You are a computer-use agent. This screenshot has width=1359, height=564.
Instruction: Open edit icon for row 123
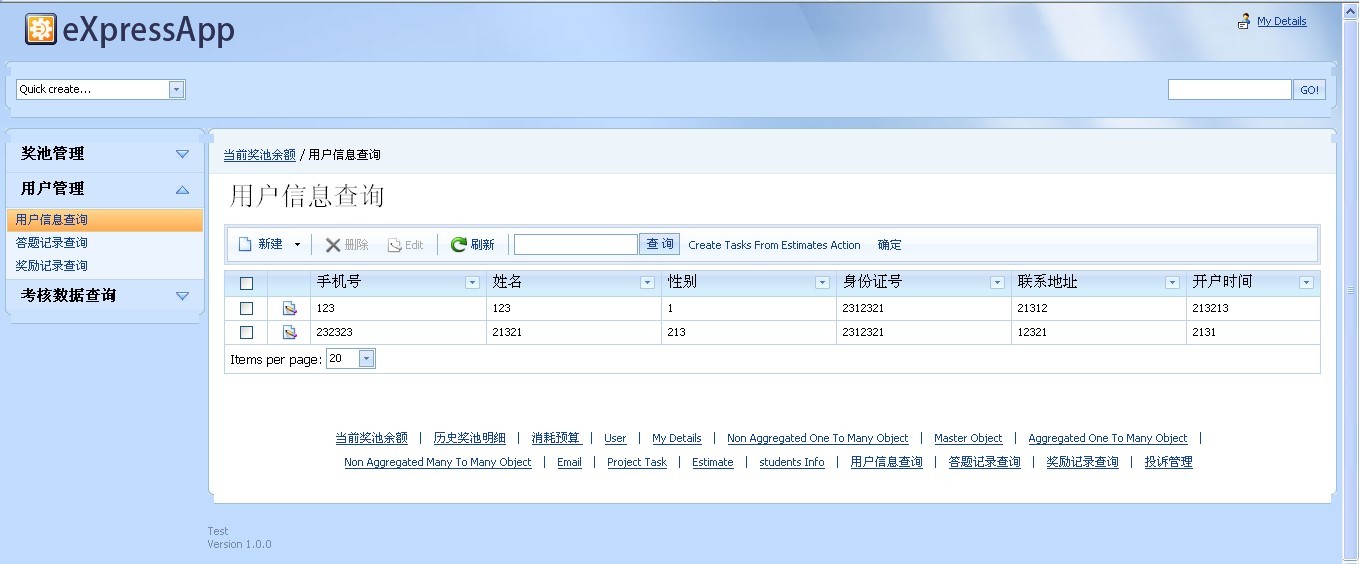(x=290, y=308)
